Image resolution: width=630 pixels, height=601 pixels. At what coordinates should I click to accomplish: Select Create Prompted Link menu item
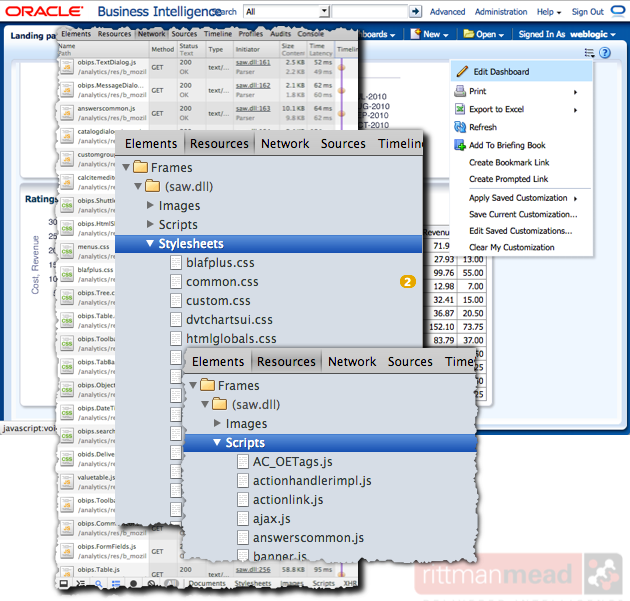tap(508, 179)
